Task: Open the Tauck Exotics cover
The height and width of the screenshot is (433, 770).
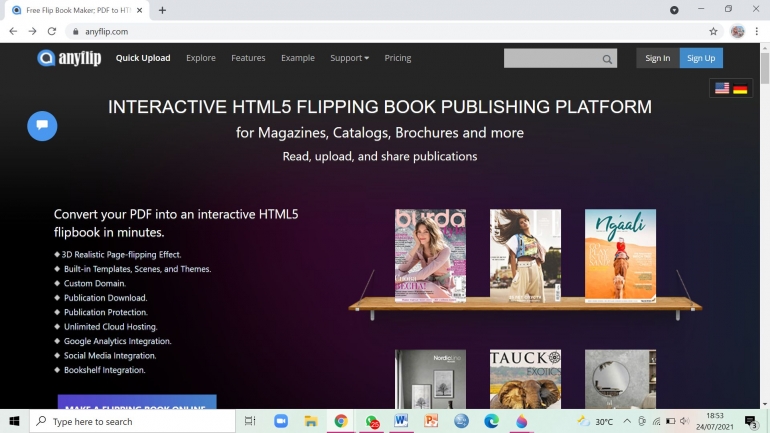Action: [525, 379]
